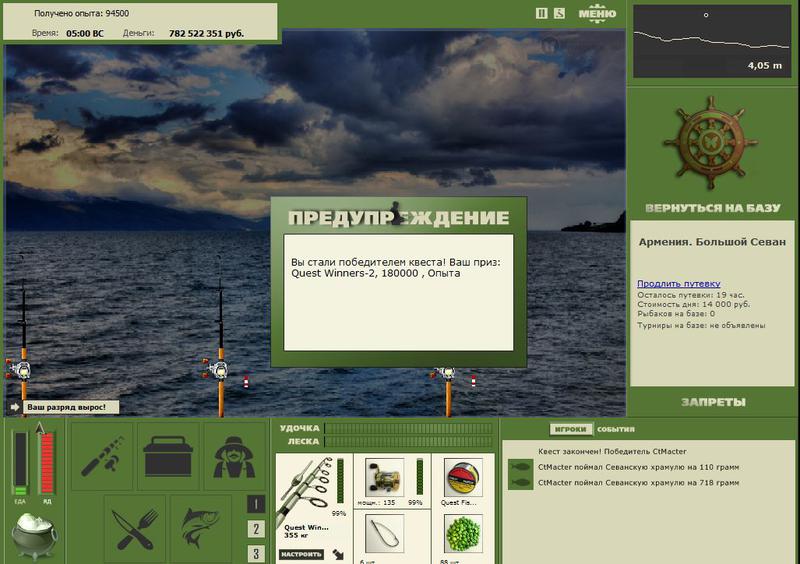The height and width of the screenshot is (564, 800).
Task: Click the red alcohol level bar
Action: (47, 463)
